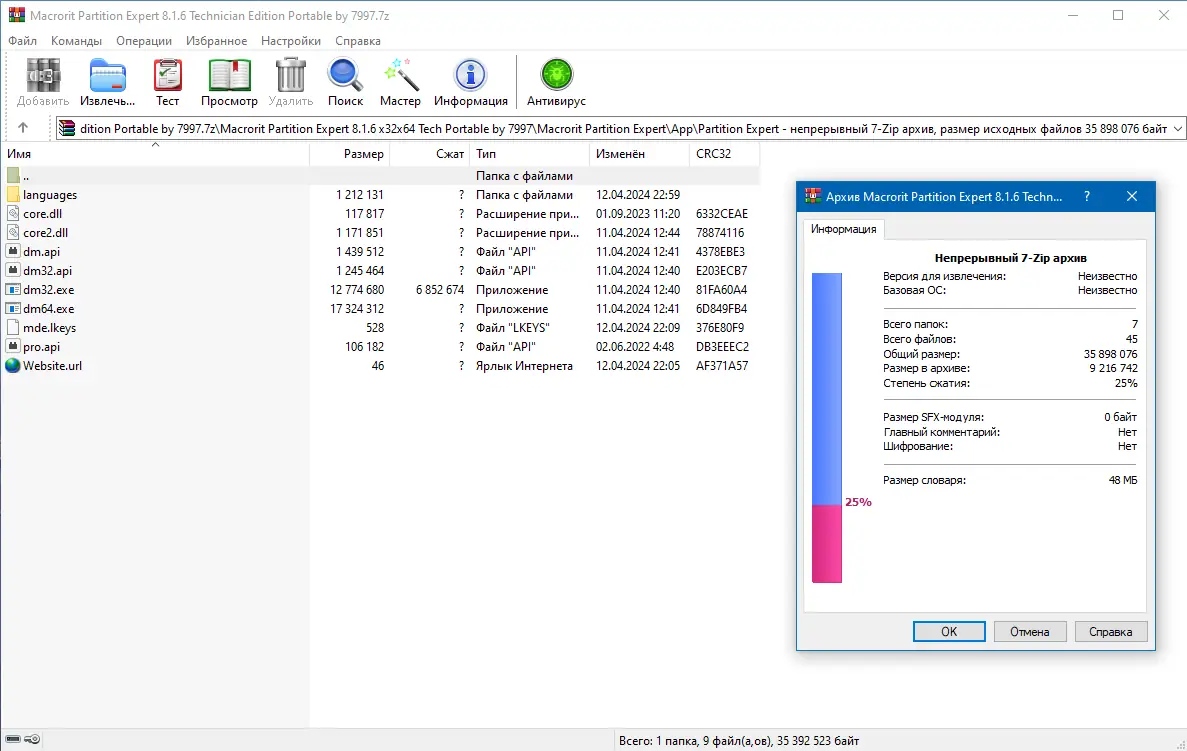Start the Антивирус scan icon

[556, 75]
